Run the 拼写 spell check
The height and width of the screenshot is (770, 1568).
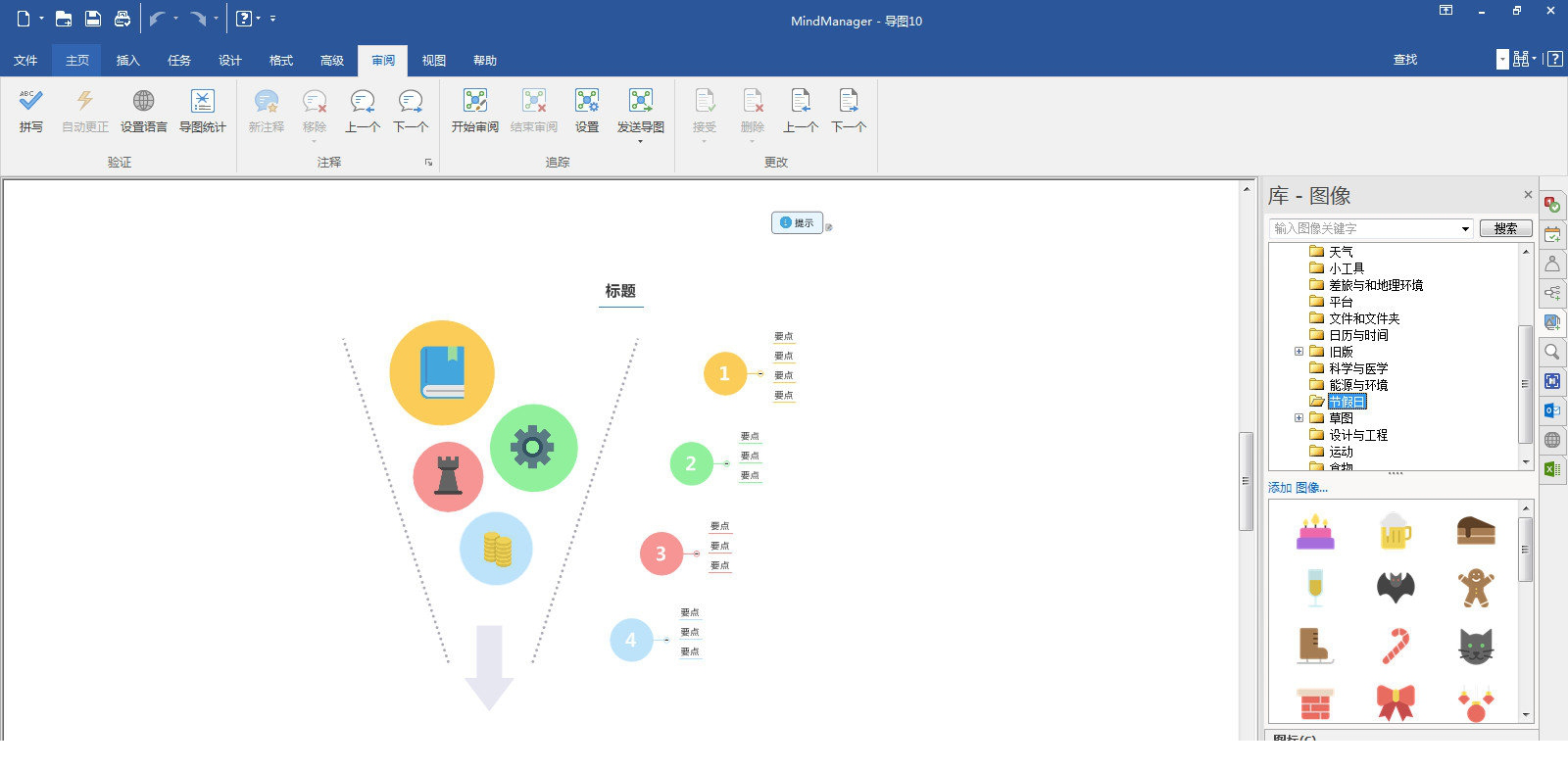point(31,111)
